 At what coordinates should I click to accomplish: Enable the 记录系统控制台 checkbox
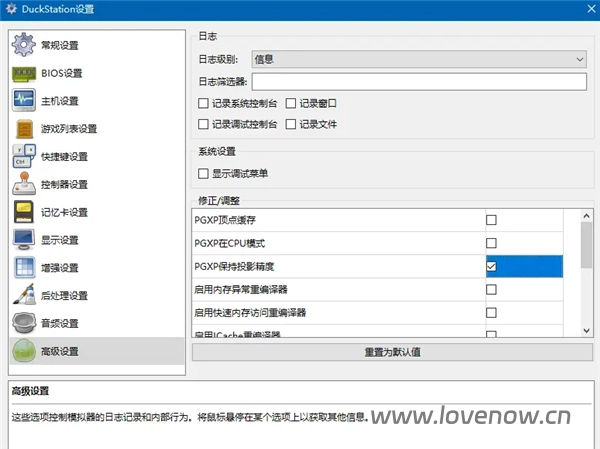(203, 103)
